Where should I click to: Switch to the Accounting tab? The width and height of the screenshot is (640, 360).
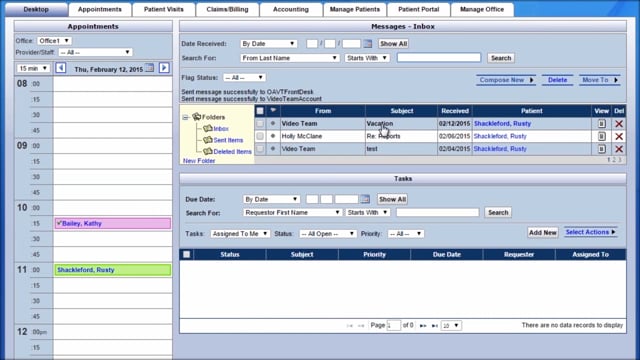[x=291, y=9]
